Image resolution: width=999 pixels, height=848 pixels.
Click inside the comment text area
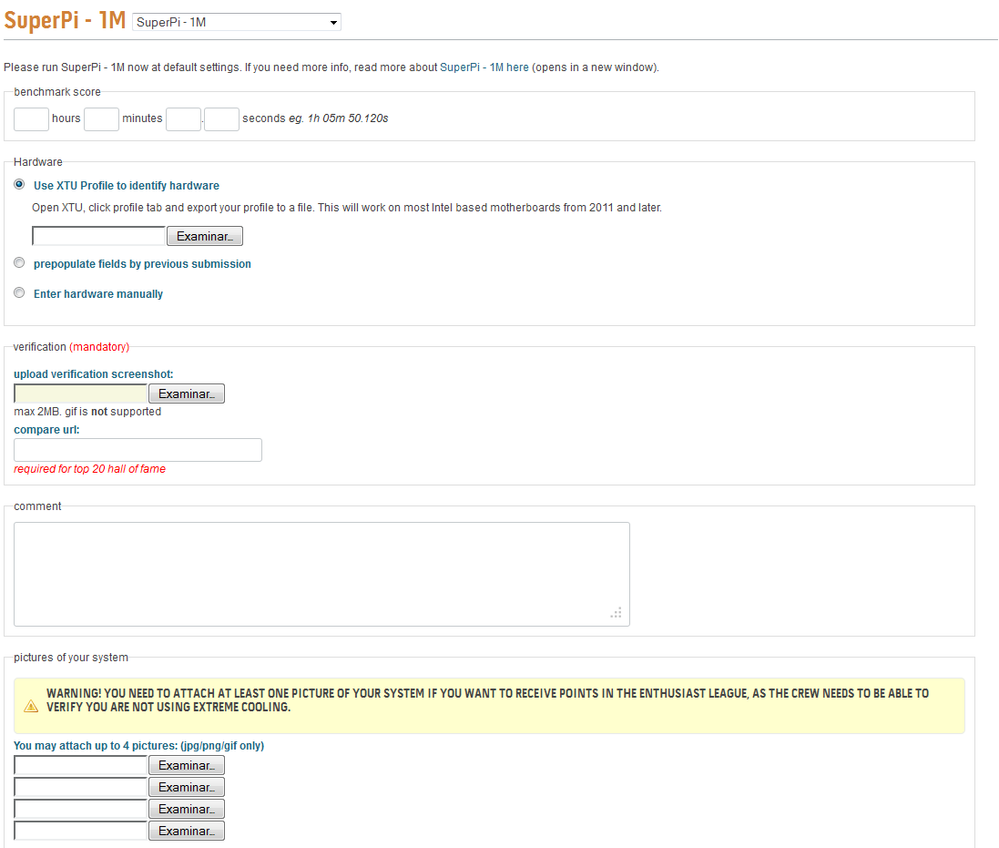(x=322, y=574)
